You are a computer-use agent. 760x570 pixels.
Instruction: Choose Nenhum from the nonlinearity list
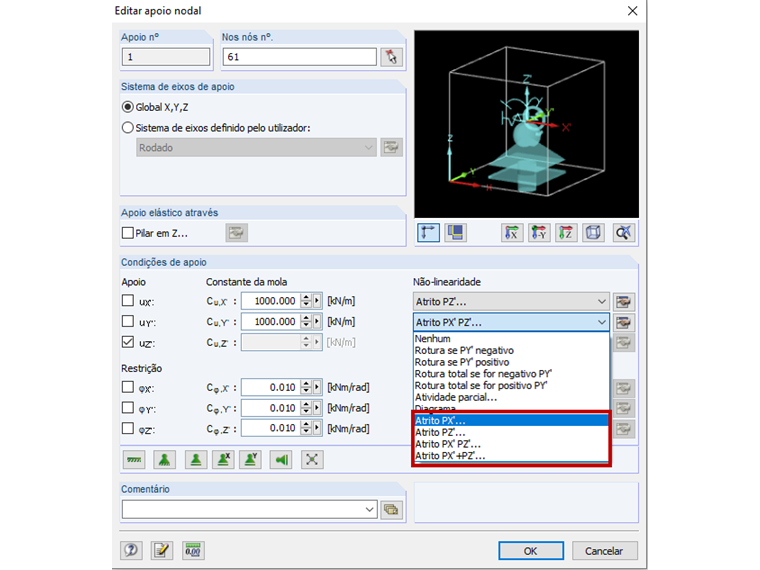point(511,339)
